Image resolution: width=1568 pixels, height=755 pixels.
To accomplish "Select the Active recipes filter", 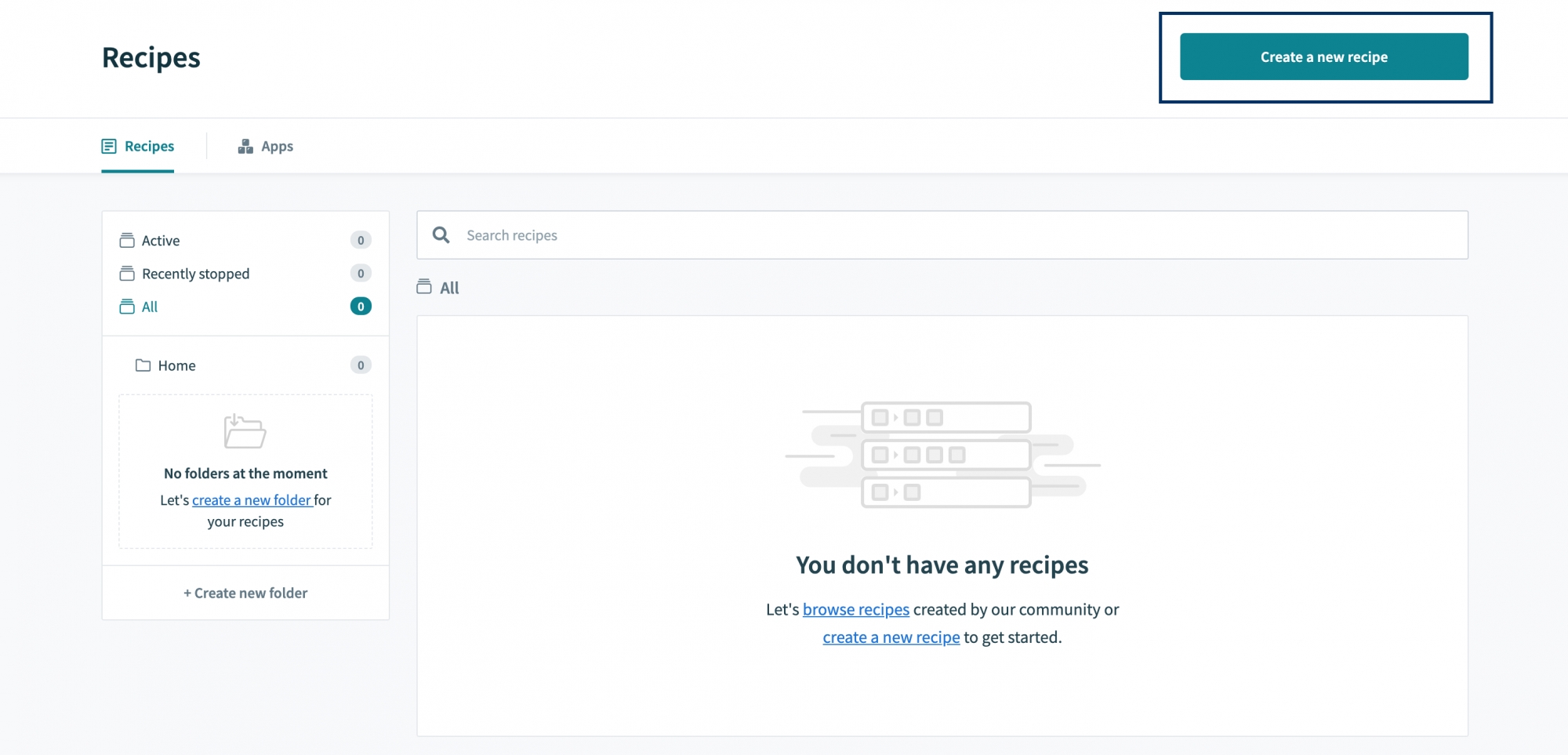I will (x=161, y=241).
